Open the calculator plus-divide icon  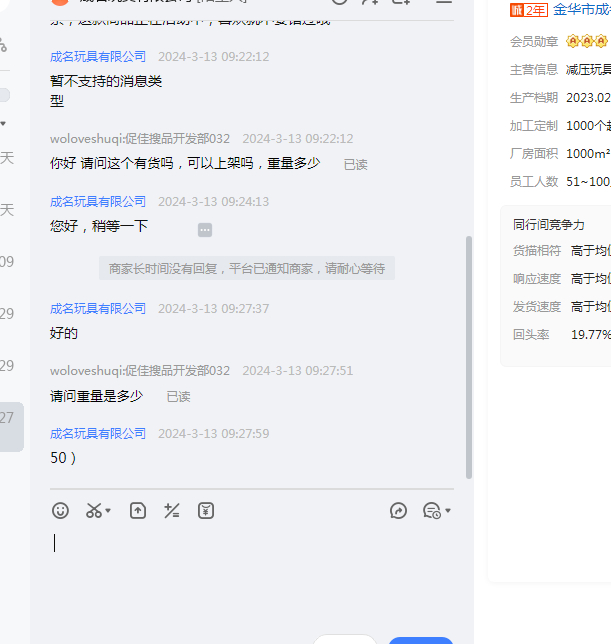pyautogui.click(x=172, y=511)
